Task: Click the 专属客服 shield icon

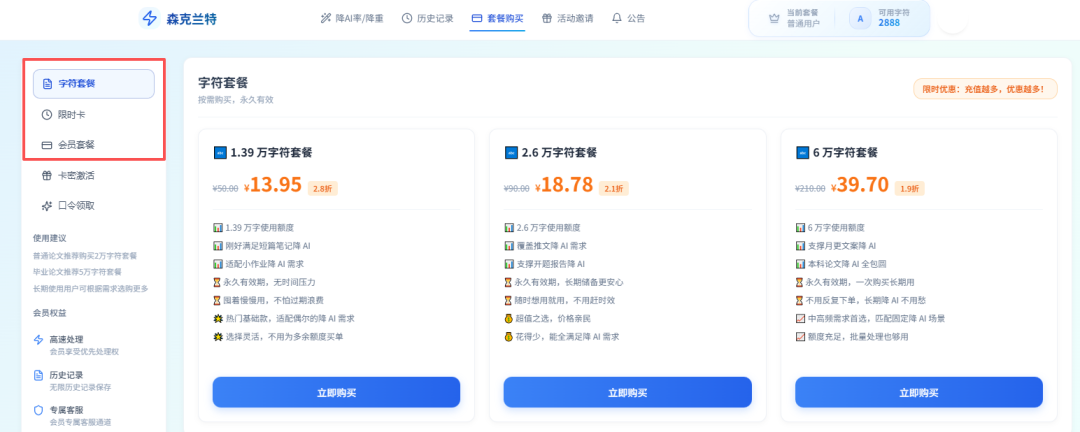Action: 38,410
